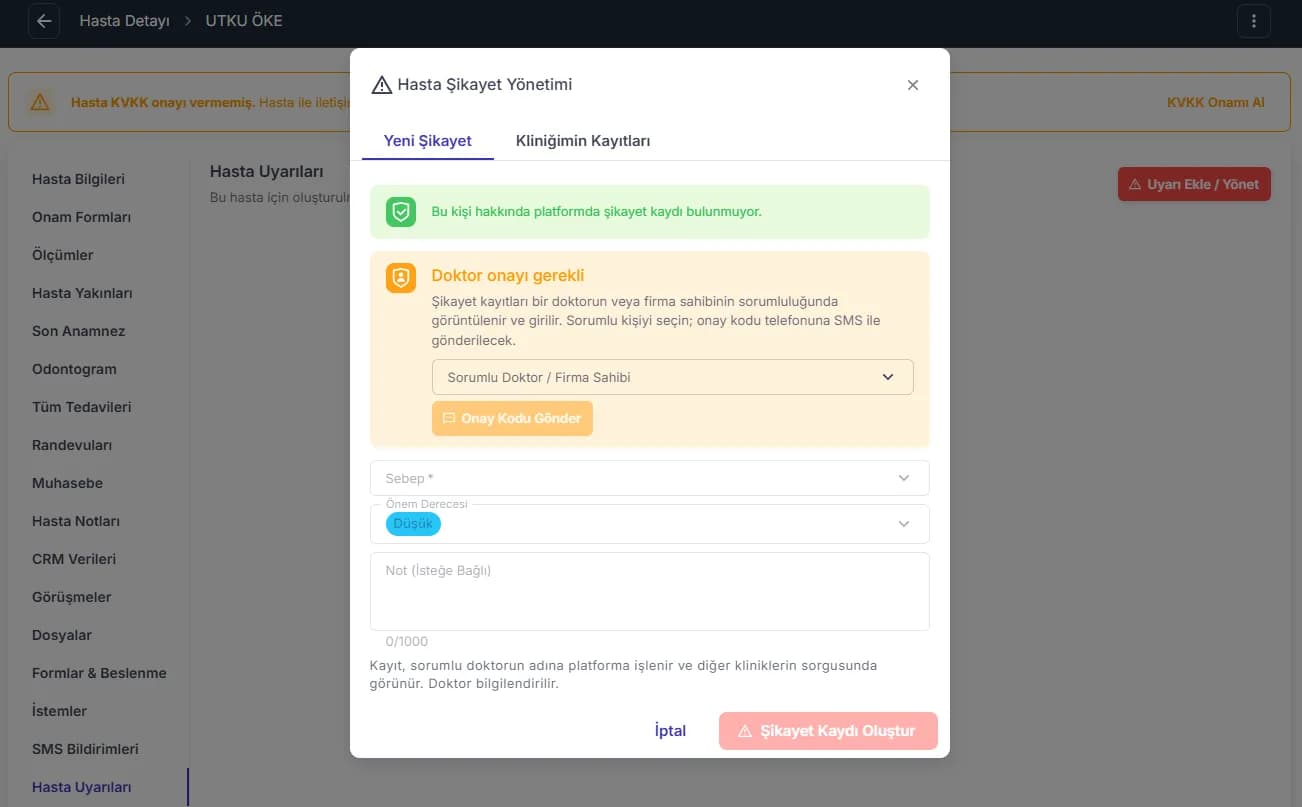The image size is (1302, 807).
Task: Click Onay Kodu Gönder button
Action: pyautogui.click(x=512, y=418)
